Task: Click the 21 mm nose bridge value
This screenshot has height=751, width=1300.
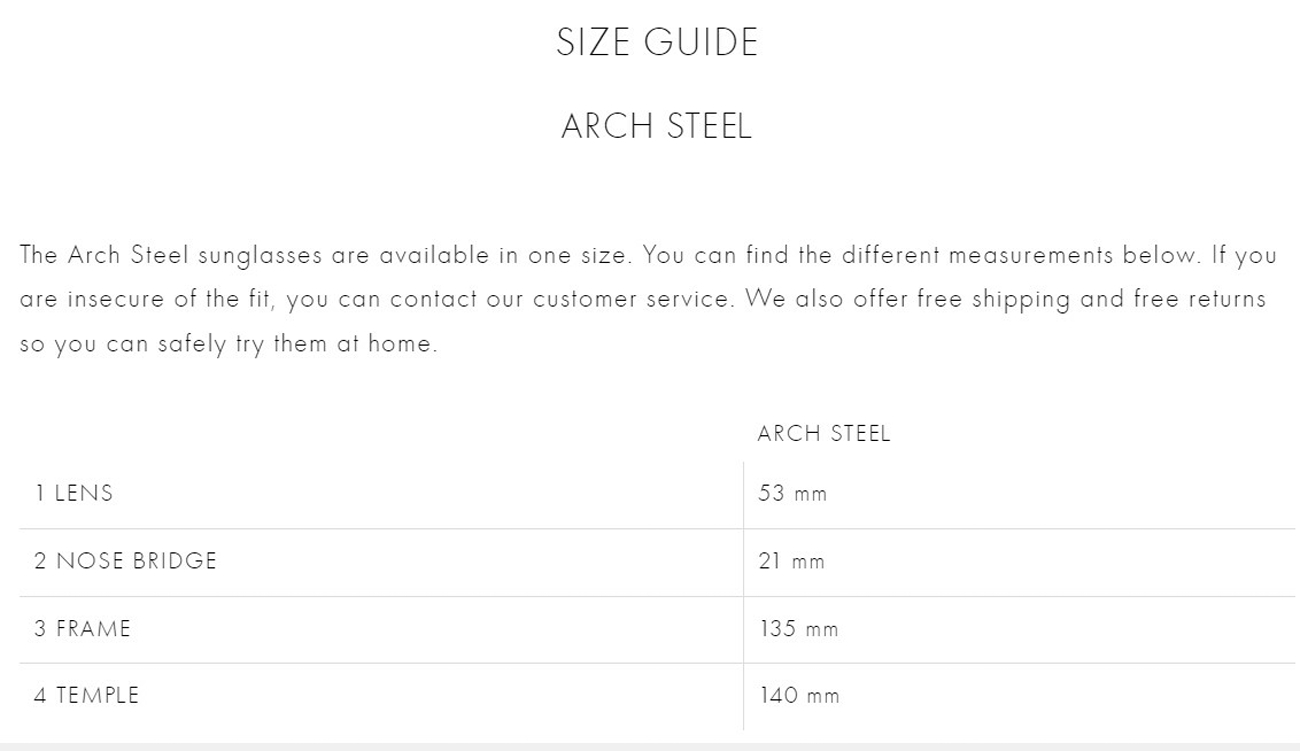Action: tap(792, 561)
